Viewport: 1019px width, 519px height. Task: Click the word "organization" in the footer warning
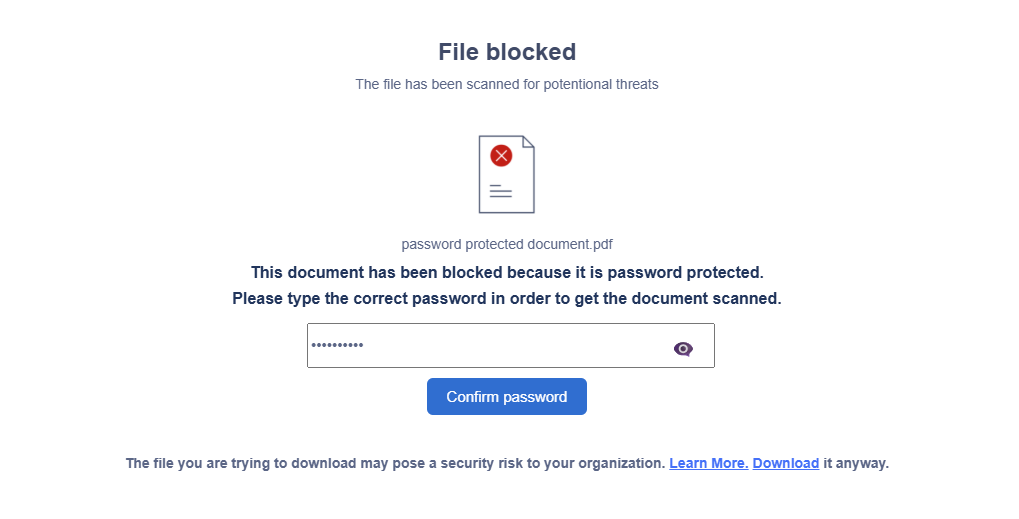coord(622,463)
